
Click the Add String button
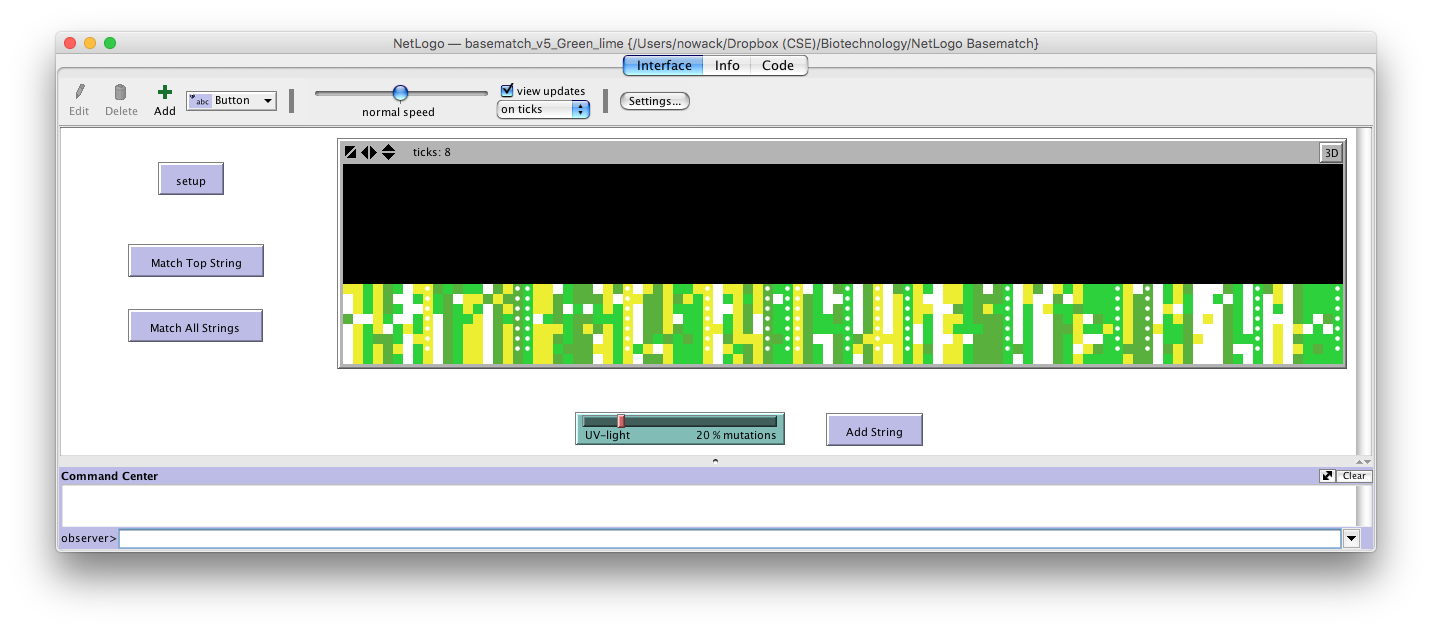point(874,431)
